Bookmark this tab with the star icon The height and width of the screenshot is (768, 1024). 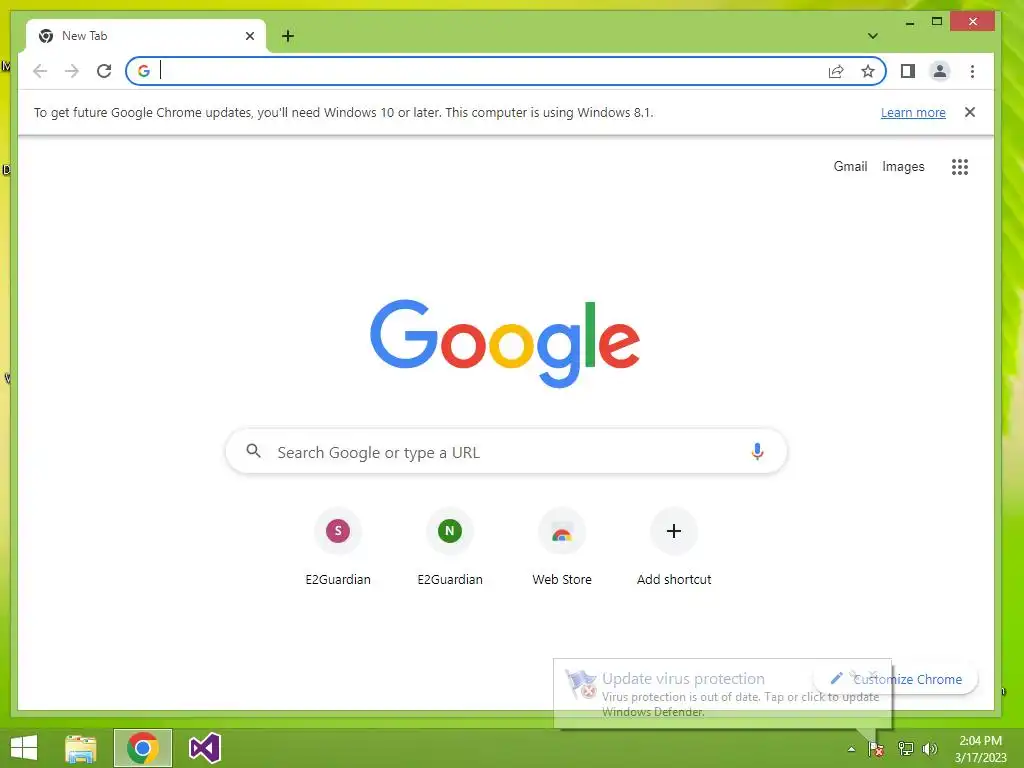[x=867, y=71]
